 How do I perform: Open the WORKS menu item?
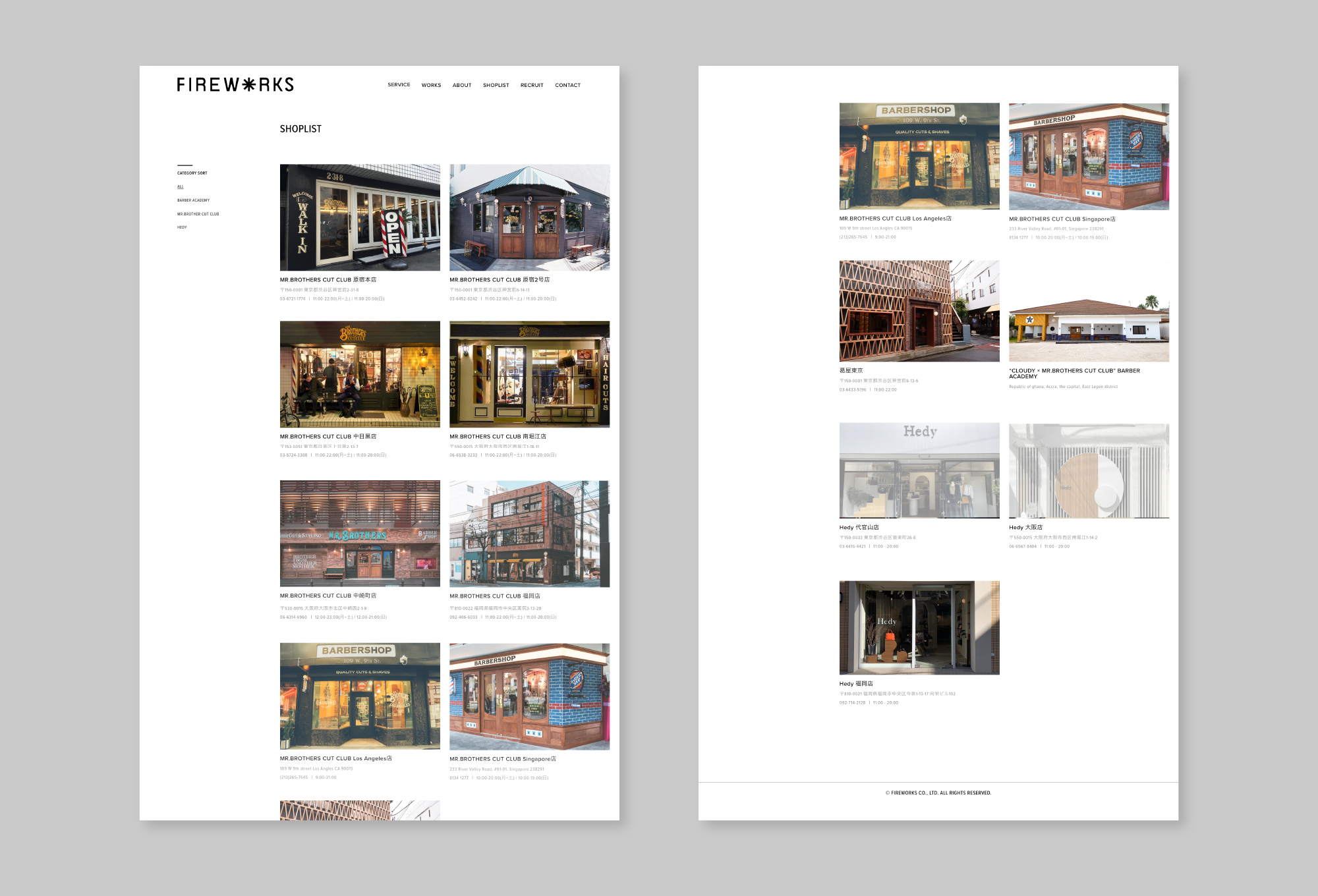pyautogui.click(x=431, y=86)
